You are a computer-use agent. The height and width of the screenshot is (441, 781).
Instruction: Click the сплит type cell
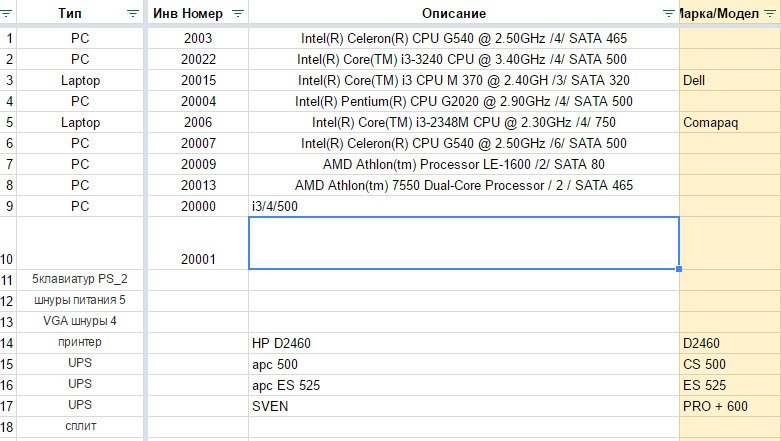80,426
